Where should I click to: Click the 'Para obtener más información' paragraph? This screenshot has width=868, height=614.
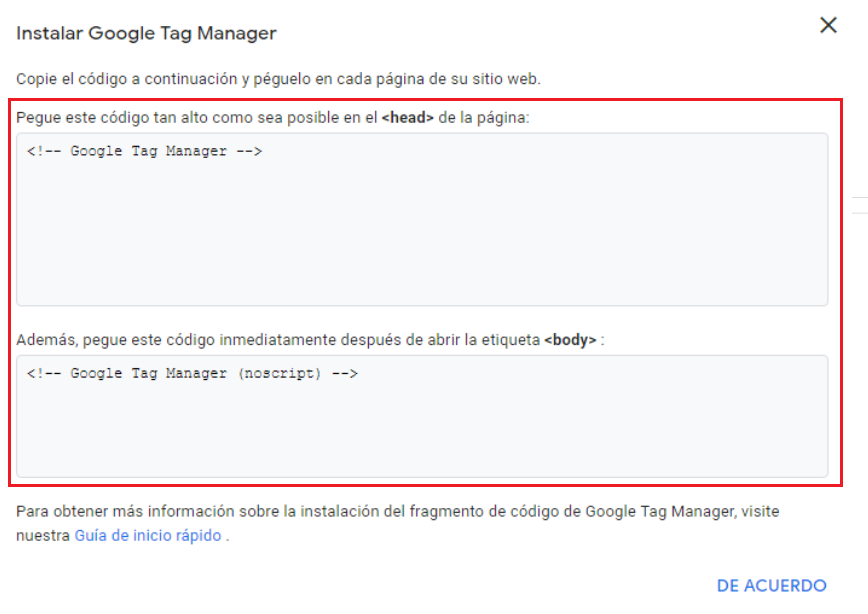[397, 523]
